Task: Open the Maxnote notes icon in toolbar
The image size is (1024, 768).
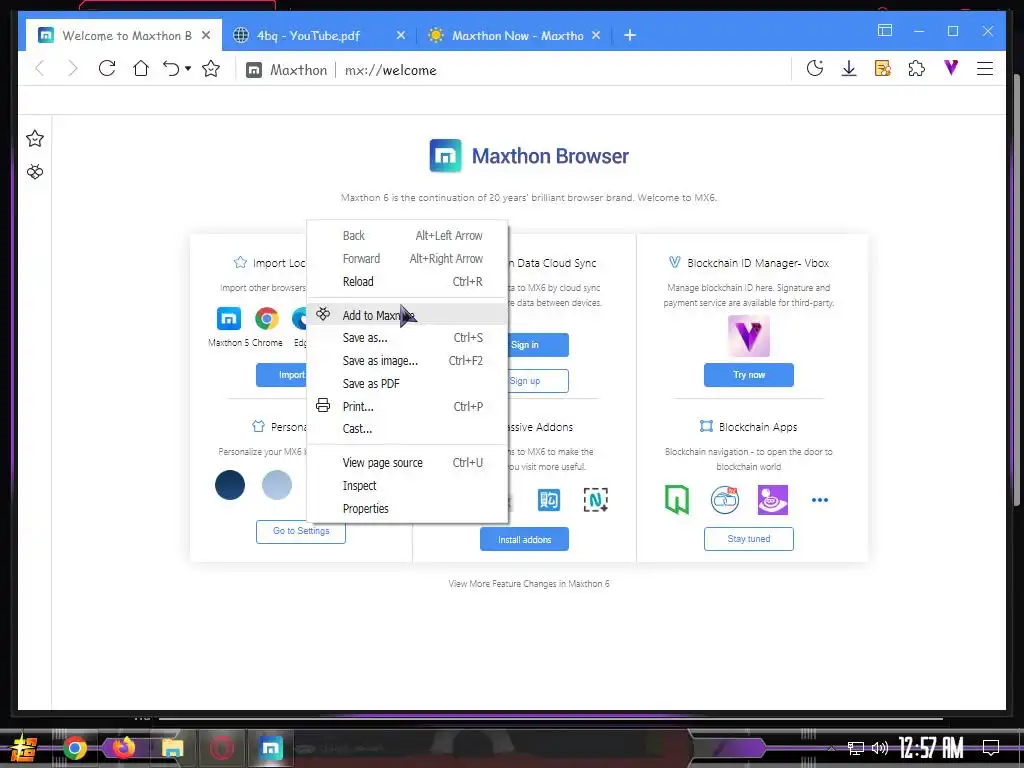Action: [x=883, y=68]
